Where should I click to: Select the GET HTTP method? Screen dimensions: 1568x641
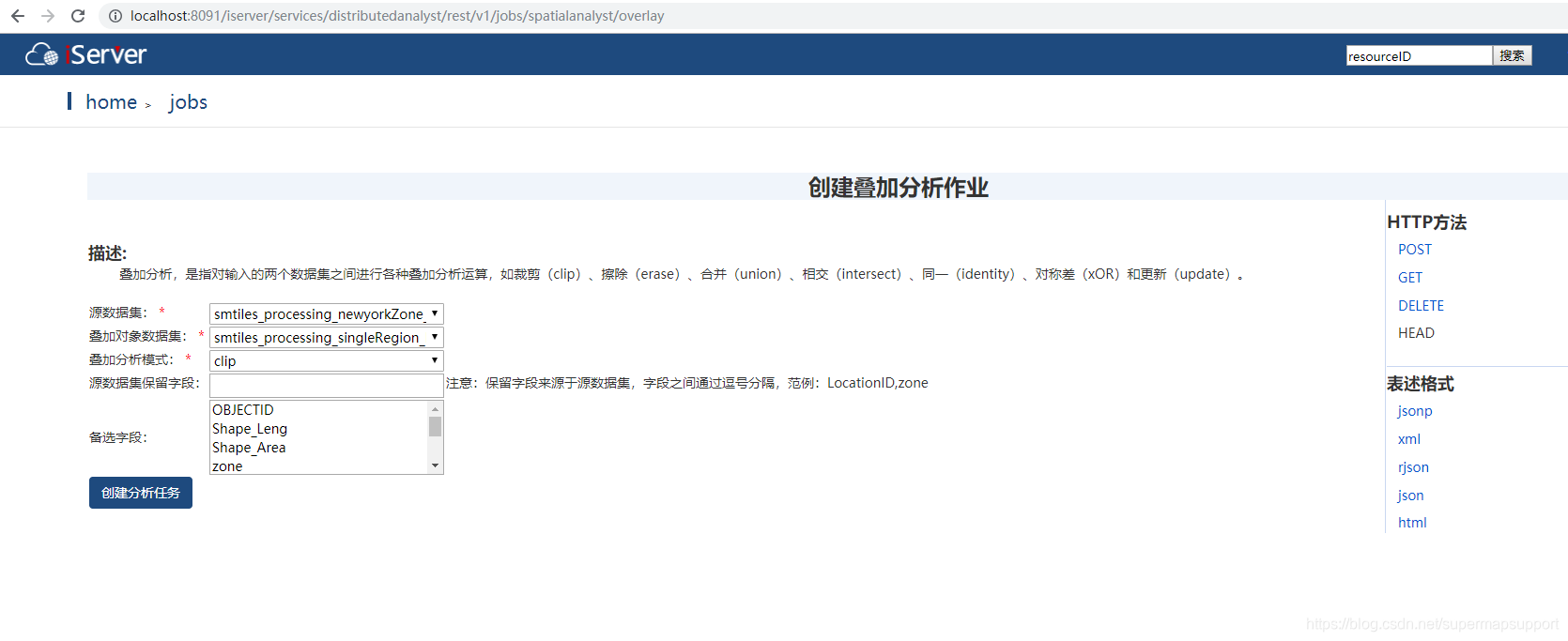click(x=1409, y=278)
